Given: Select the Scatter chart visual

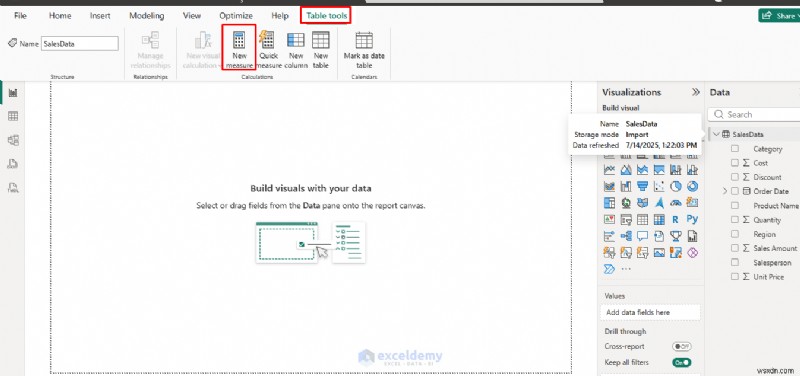Looking at the screenshot, I should point(659,186).
